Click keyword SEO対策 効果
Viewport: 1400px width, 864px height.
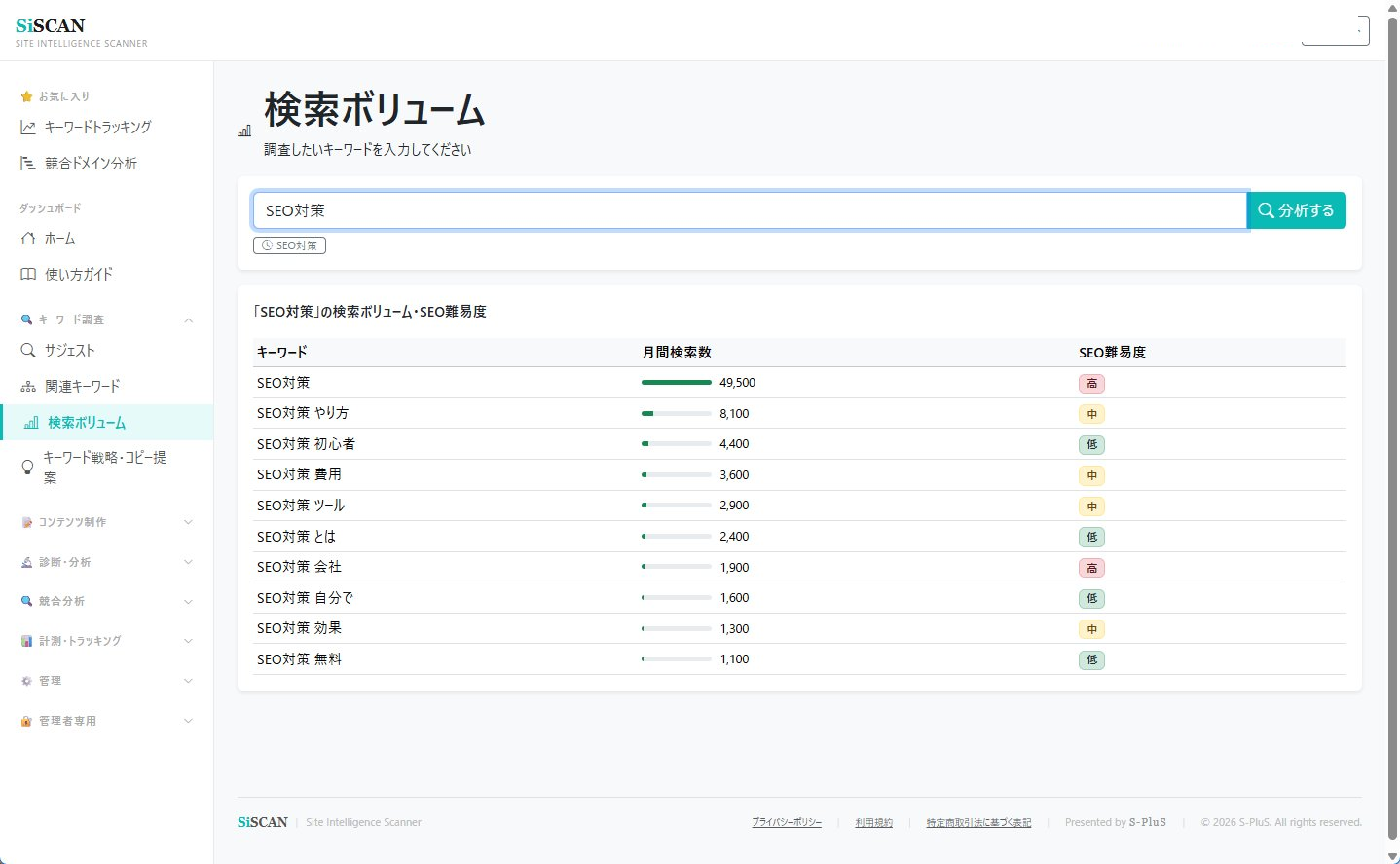299,628
